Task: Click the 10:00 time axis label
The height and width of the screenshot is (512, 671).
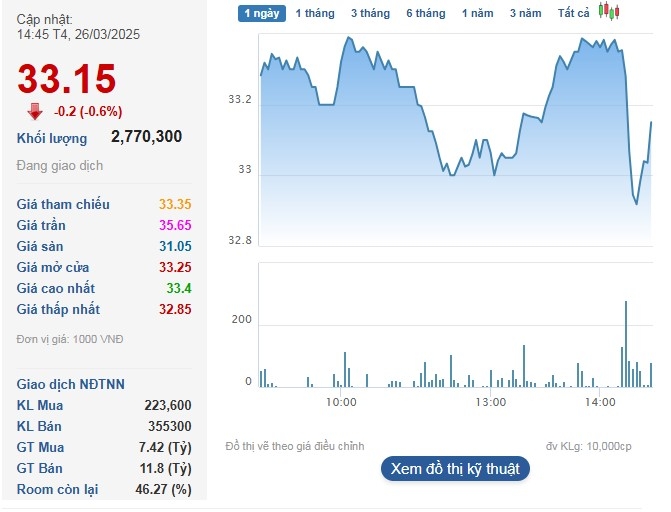Action: tap(341, 402)
